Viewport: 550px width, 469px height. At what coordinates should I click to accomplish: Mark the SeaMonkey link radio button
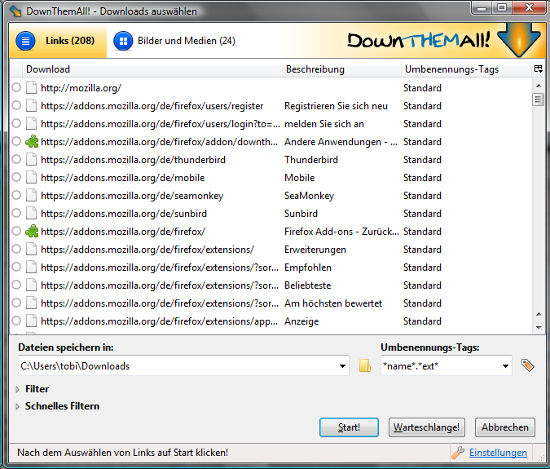pos(16,195)
